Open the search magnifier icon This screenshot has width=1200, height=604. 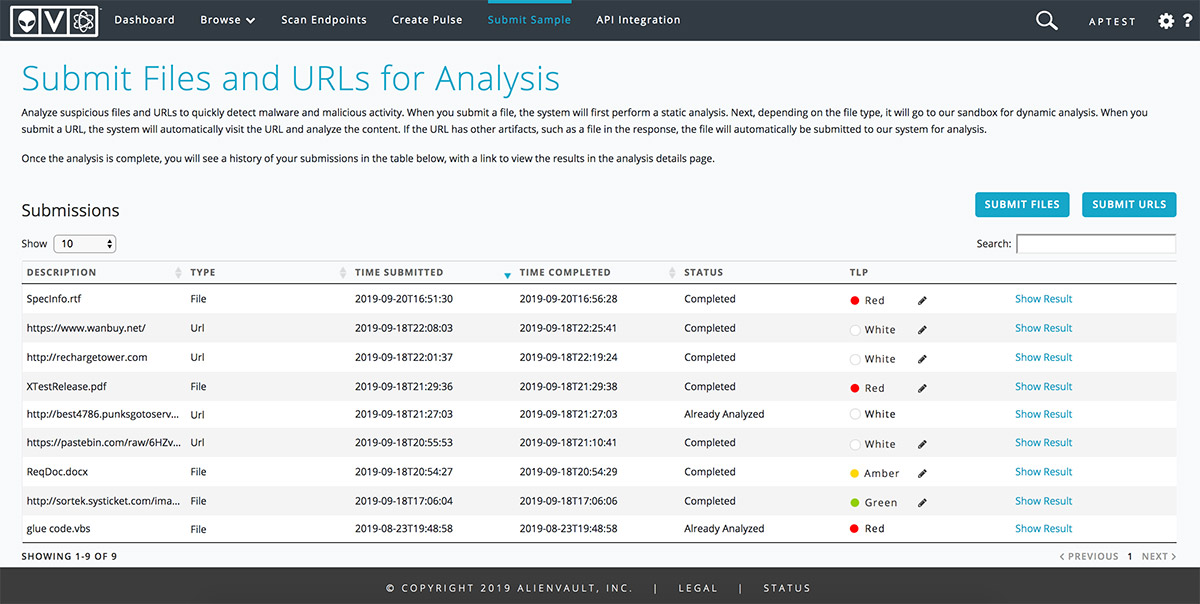(1046, 20)
